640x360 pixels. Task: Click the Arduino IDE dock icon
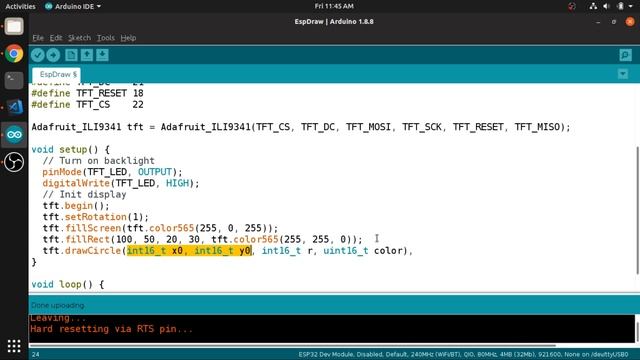click(x=14, y=135)
